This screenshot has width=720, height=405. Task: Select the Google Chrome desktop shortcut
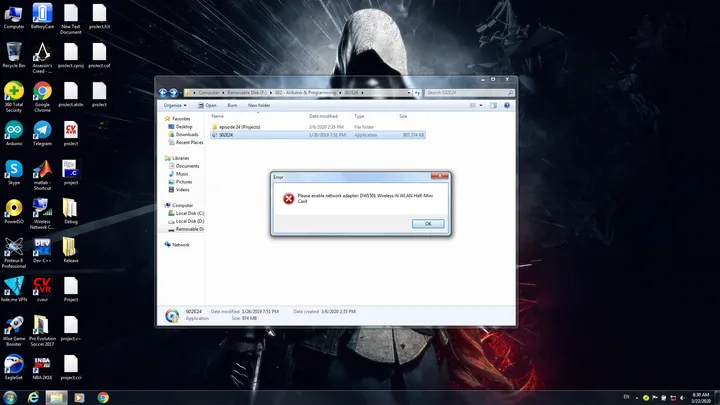tap(42, 97)
